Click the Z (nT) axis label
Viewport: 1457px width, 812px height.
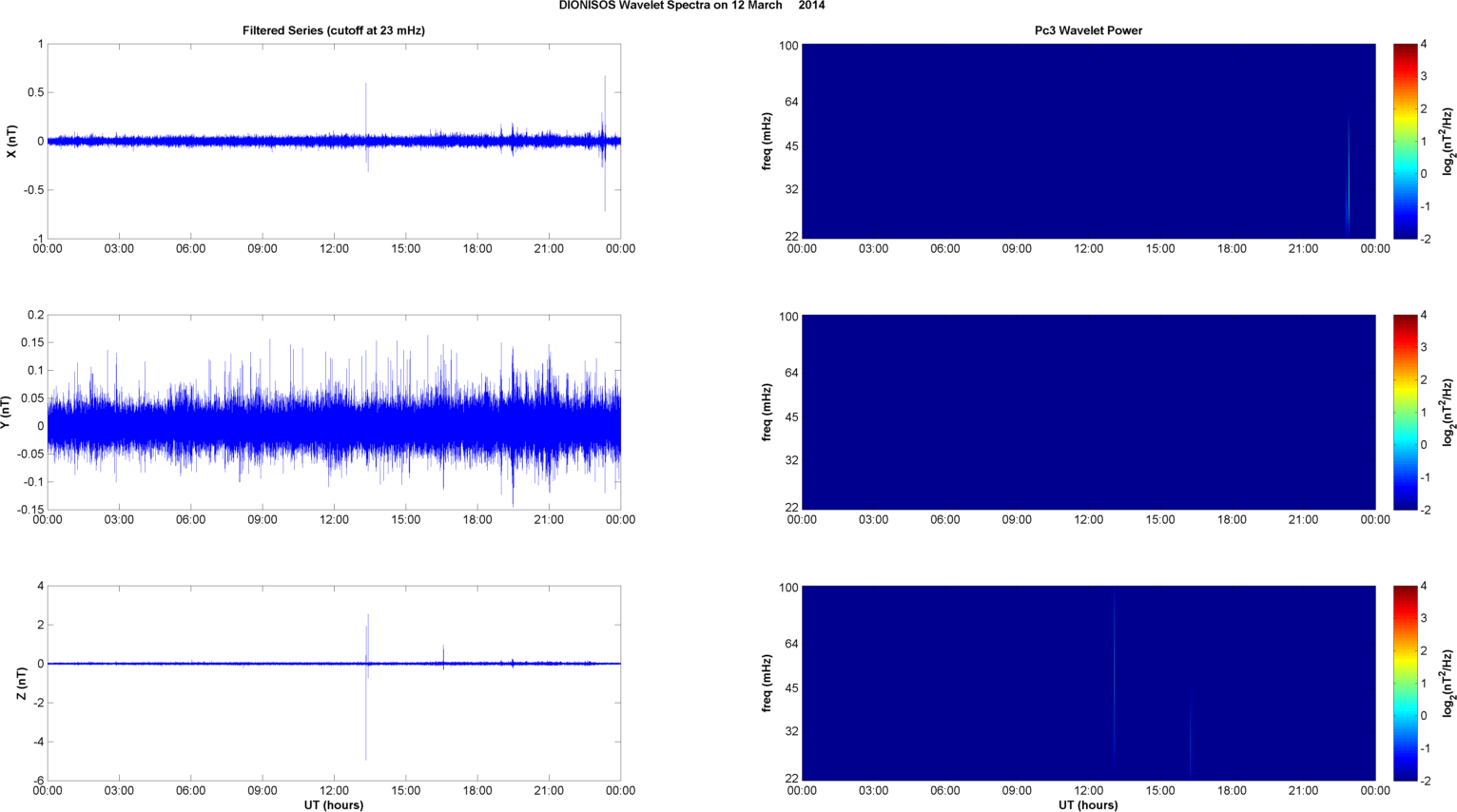point(21,684)
